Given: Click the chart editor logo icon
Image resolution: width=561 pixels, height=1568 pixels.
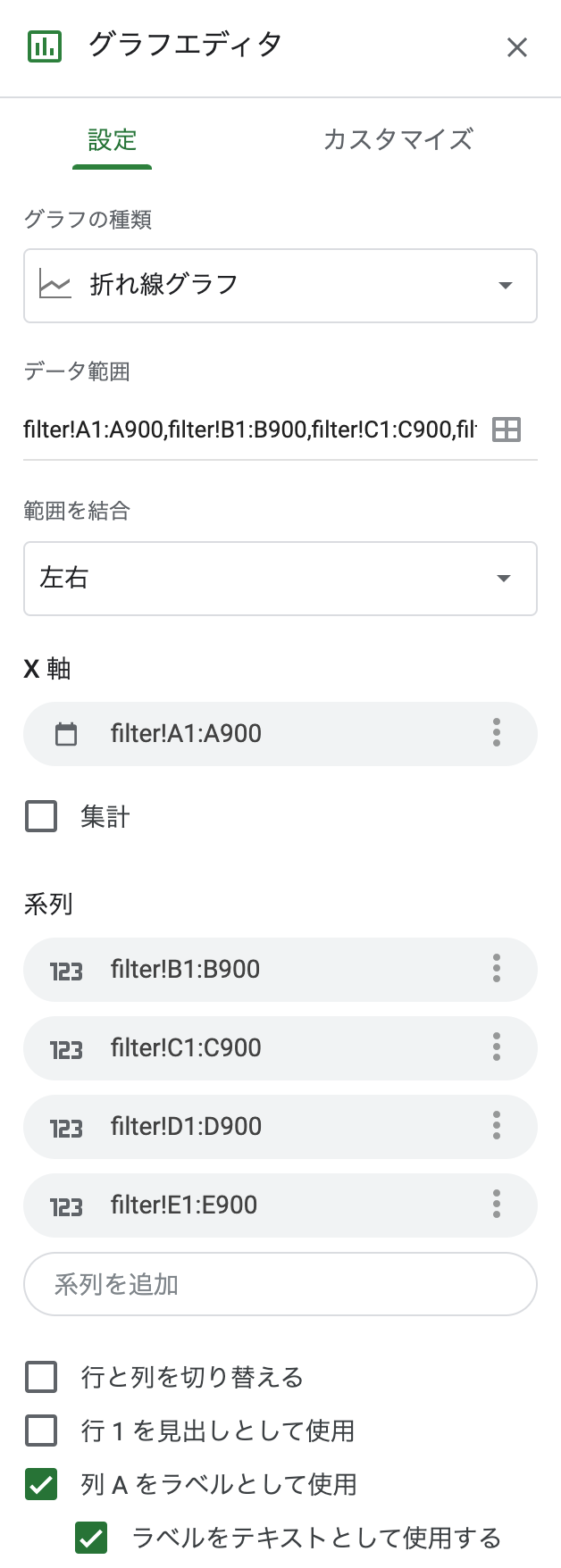Looking at the screenshot, I should pyautogui.click(x=43, y=46).
